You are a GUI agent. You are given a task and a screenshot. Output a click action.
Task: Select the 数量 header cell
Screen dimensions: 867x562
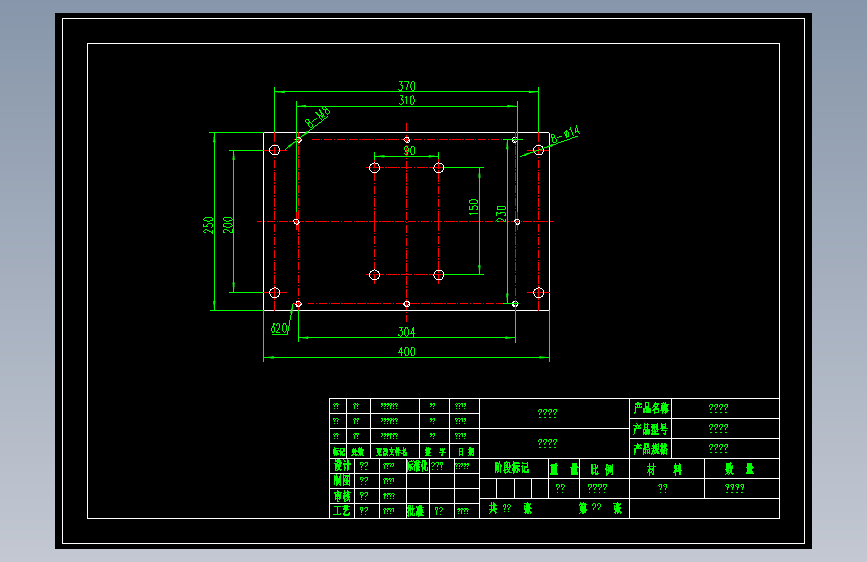740,469
